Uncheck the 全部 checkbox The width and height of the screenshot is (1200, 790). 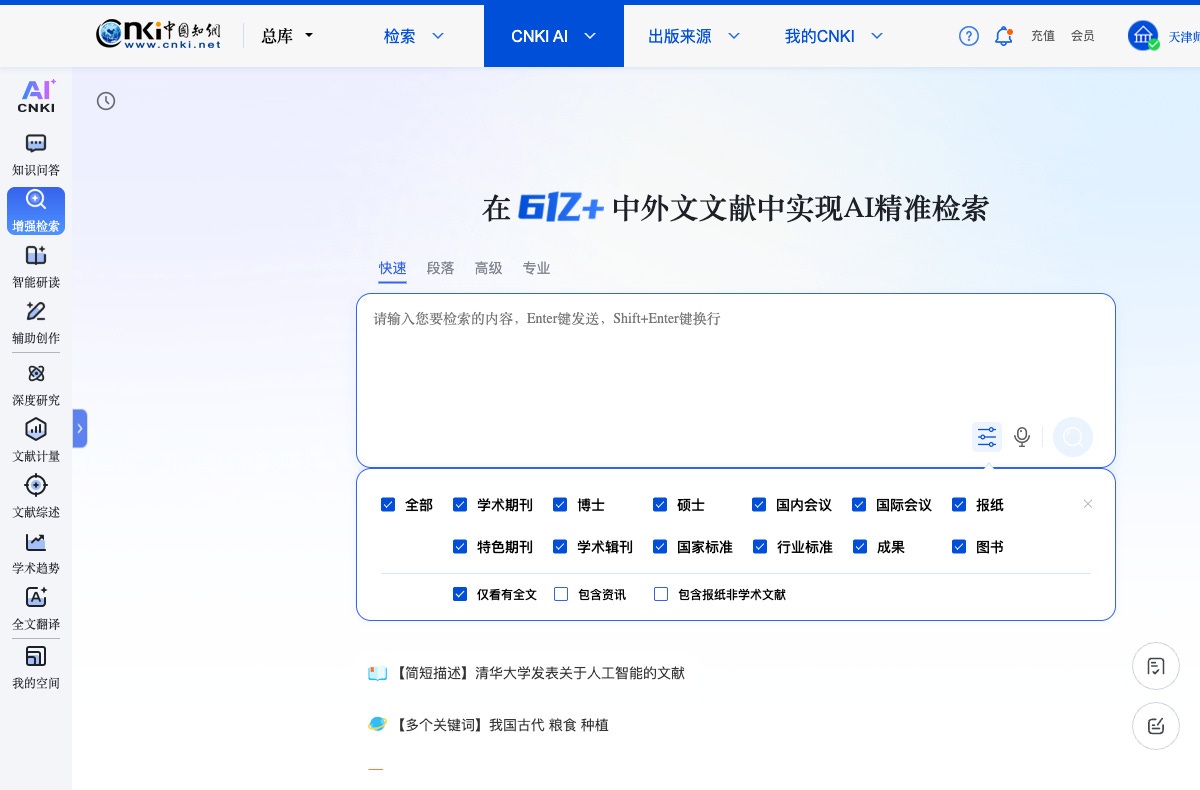click(x=388, y=505)
